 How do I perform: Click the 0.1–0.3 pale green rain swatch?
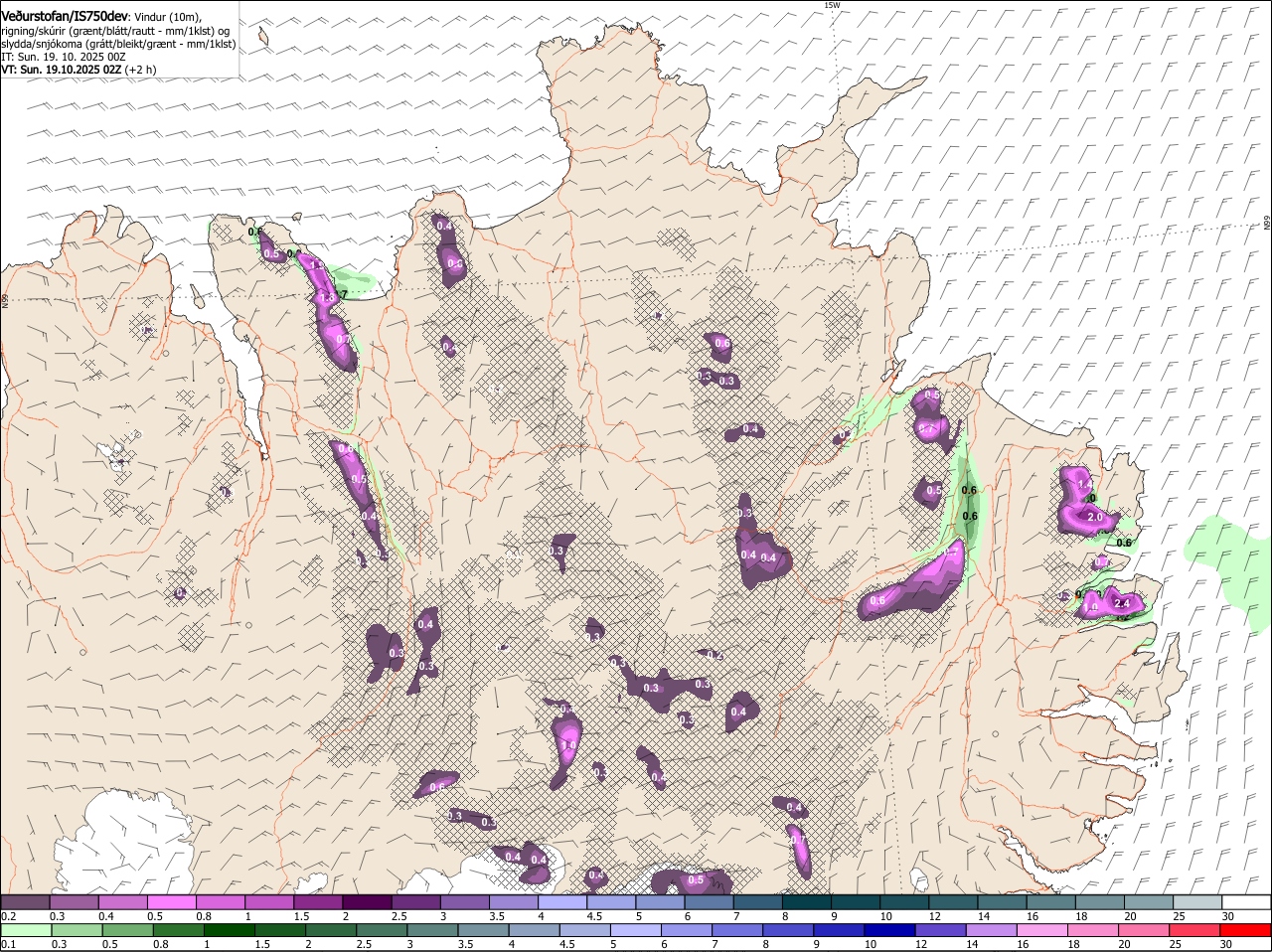[x=27, y=930]
